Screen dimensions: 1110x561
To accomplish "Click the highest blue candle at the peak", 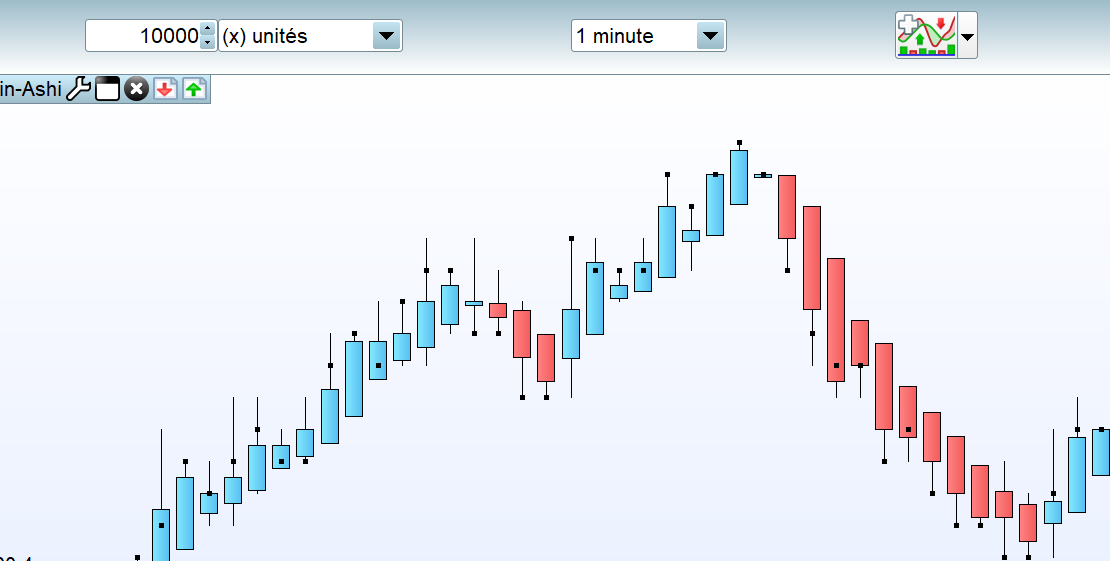I will coord(739,177).
